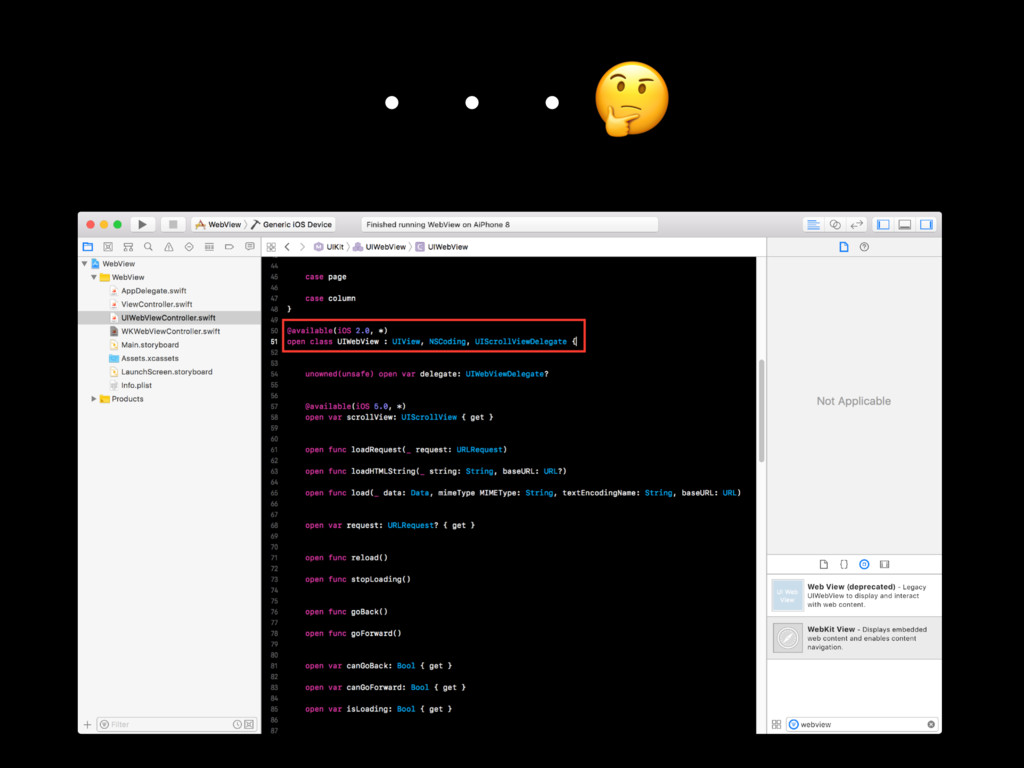Open the Project navigator tab

click(x=88, y=247)
